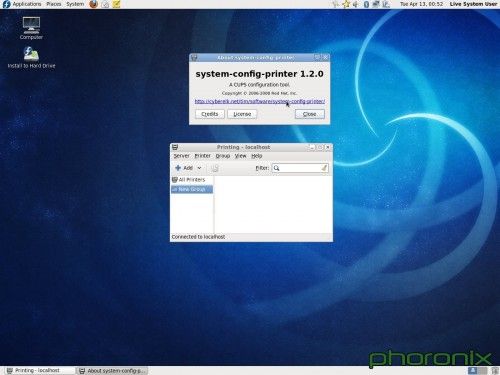The width and height of the screenshot is (500, 375).
Task: Launch Firefox from the top panel
Action: click(x=94, y=4)
